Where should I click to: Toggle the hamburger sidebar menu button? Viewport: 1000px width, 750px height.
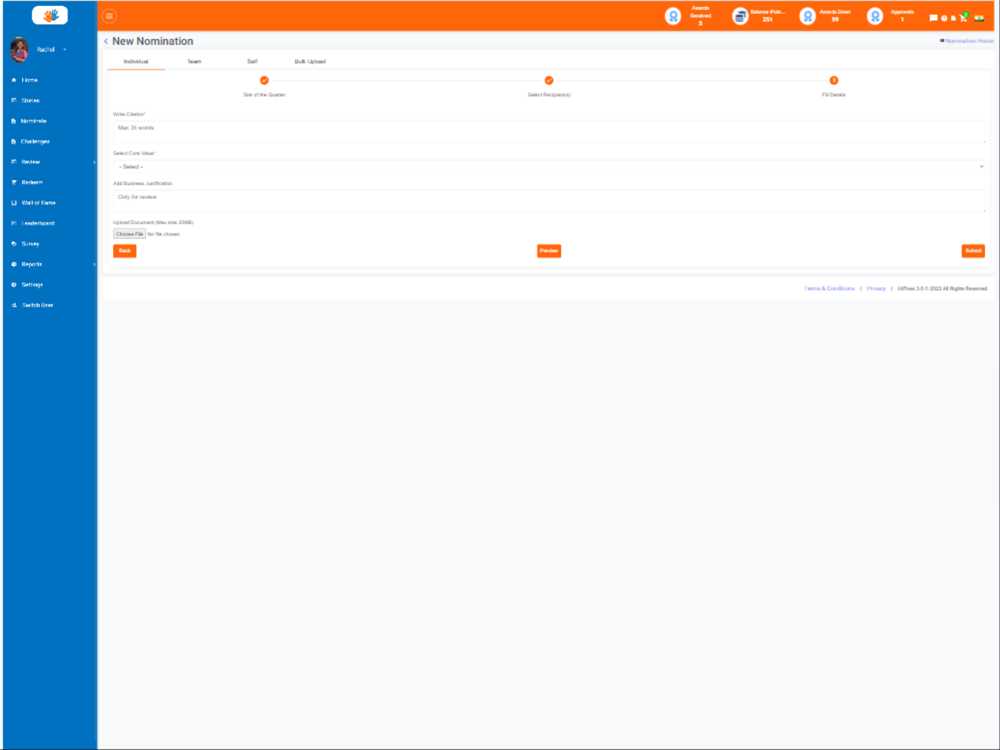pyautogui.click(x=109, y=16)
